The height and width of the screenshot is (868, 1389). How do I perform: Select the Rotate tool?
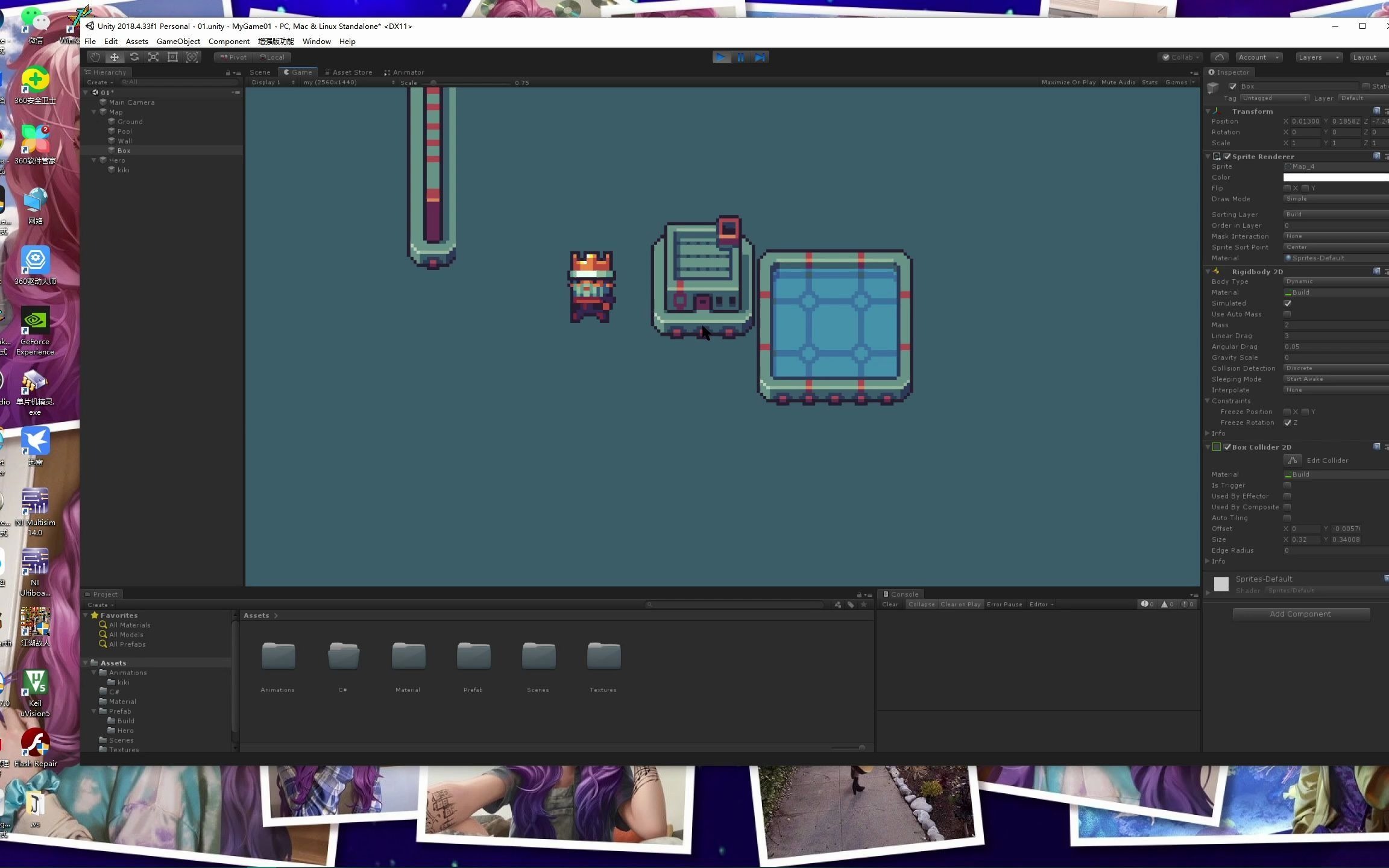tap(134, 57)
